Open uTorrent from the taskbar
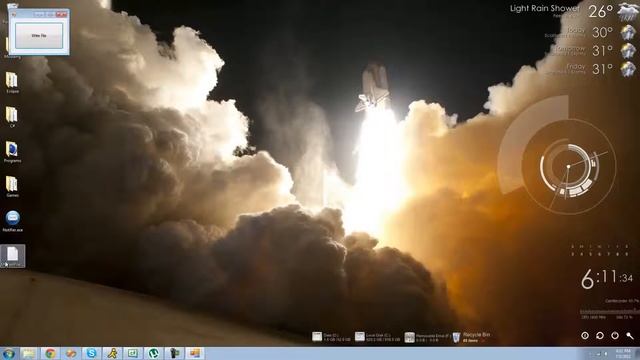 153,353
